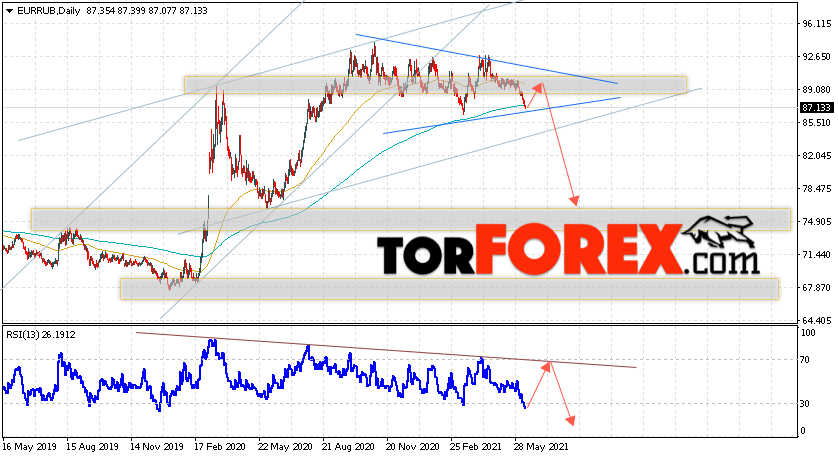
Task: Open the chart menu triangle beside EURRUB
Action: 9,11
